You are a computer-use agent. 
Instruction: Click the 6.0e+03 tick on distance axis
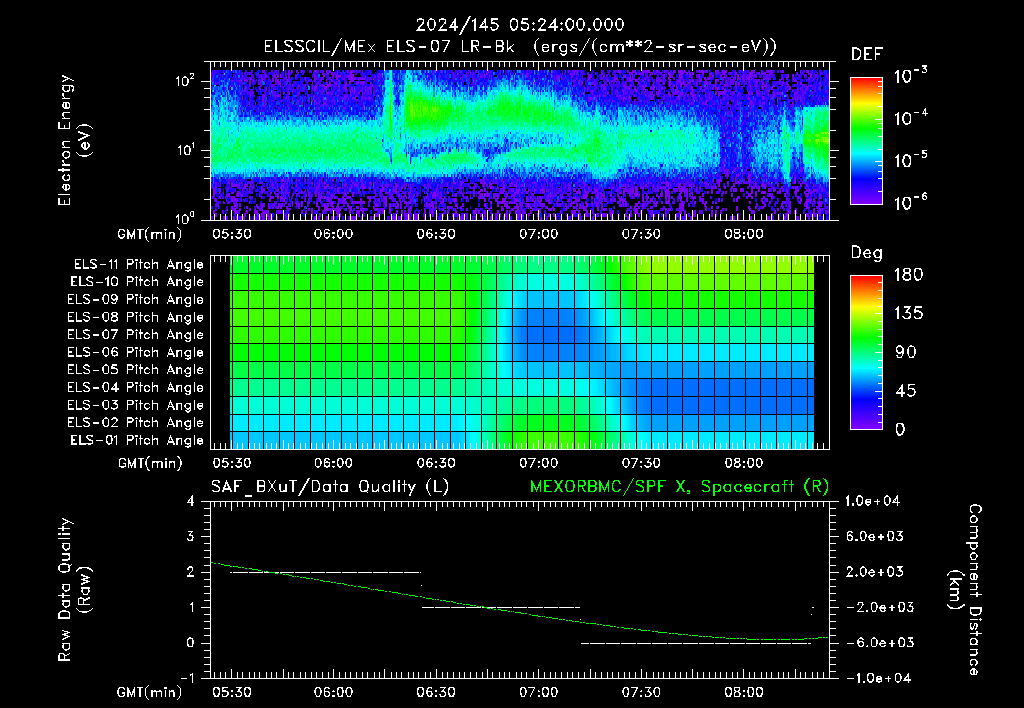874,536
